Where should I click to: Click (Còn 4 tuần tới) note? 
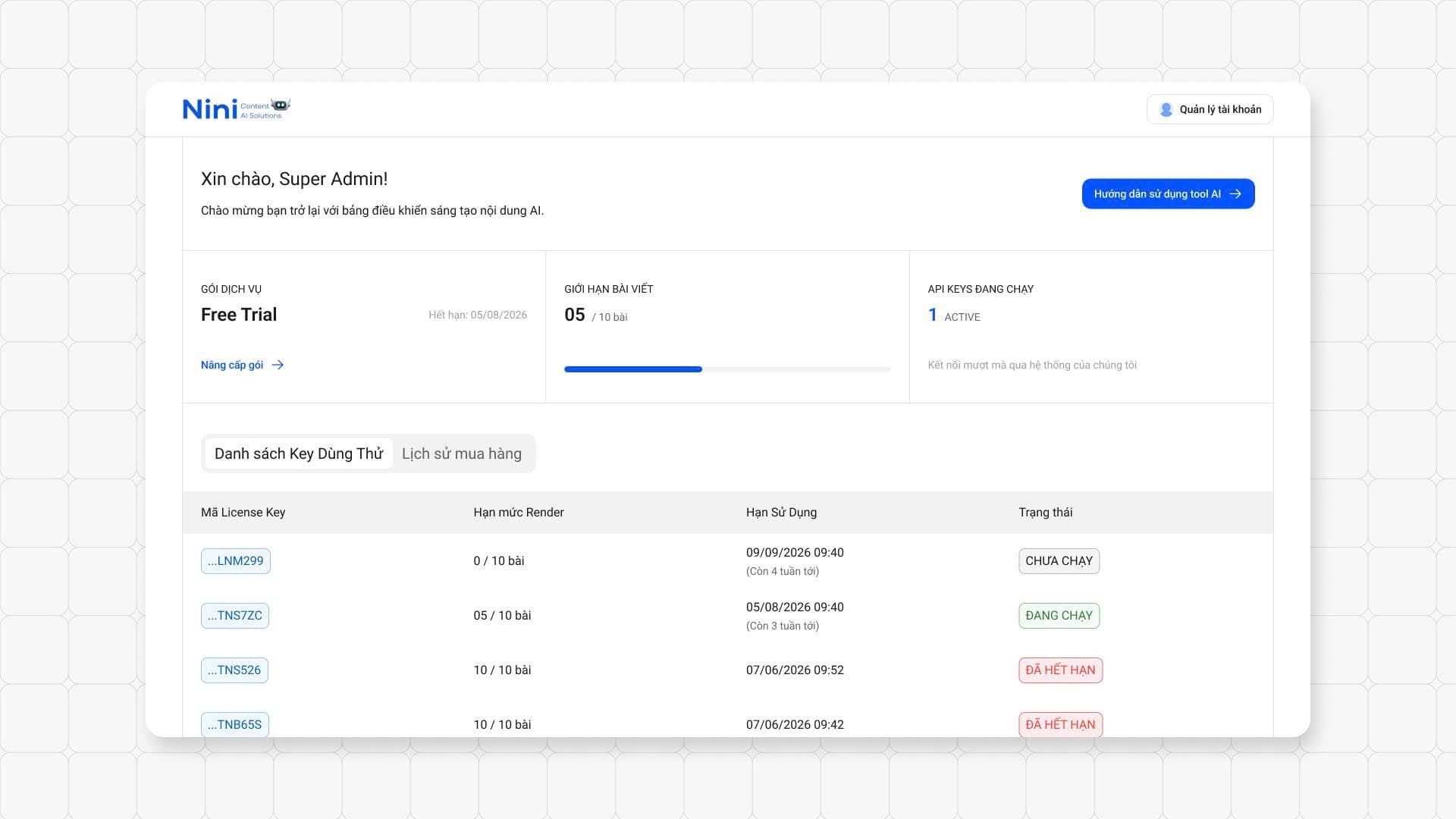pyautogui.click(x=783, y=572)
